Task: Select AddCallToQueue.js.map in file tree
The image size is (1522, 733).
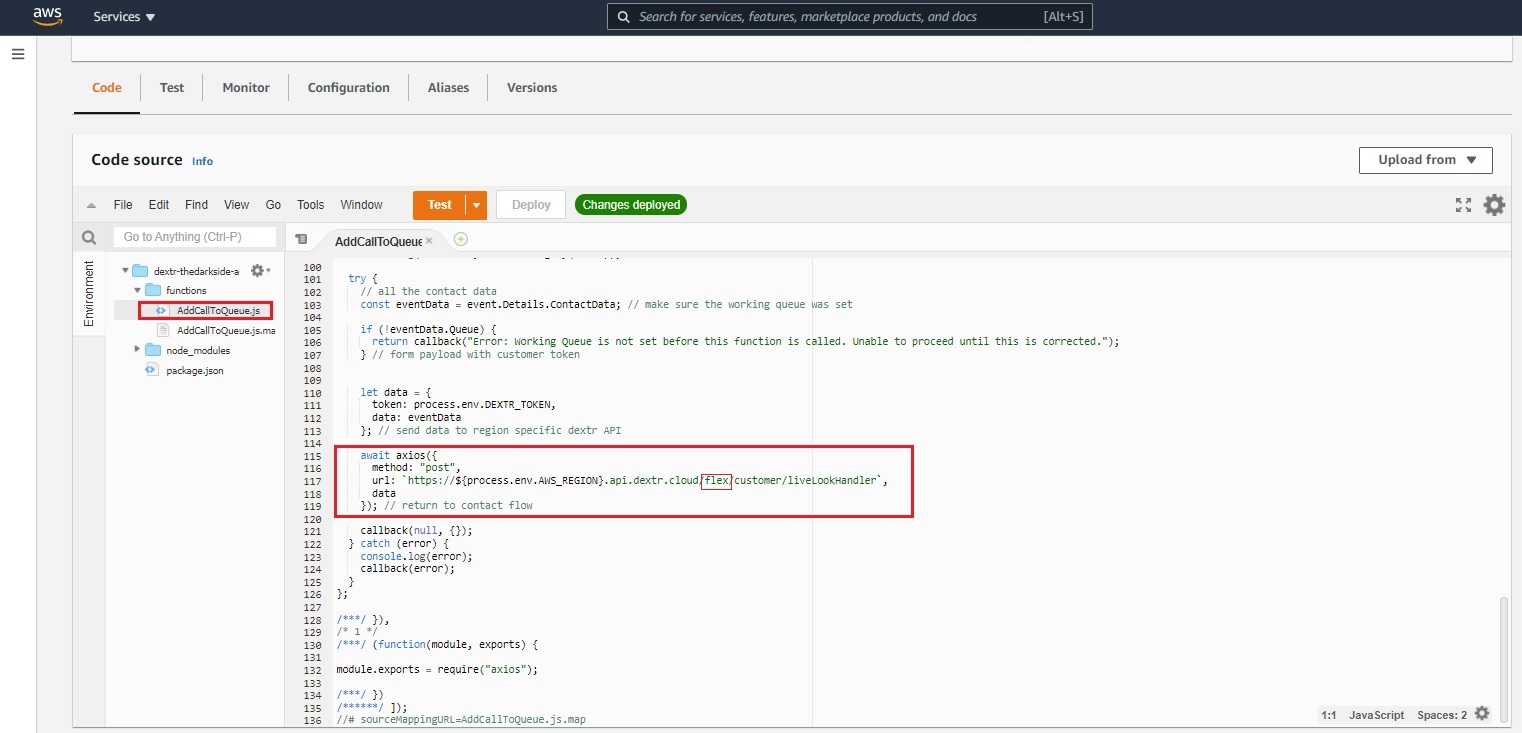Action: coord(226,330)
